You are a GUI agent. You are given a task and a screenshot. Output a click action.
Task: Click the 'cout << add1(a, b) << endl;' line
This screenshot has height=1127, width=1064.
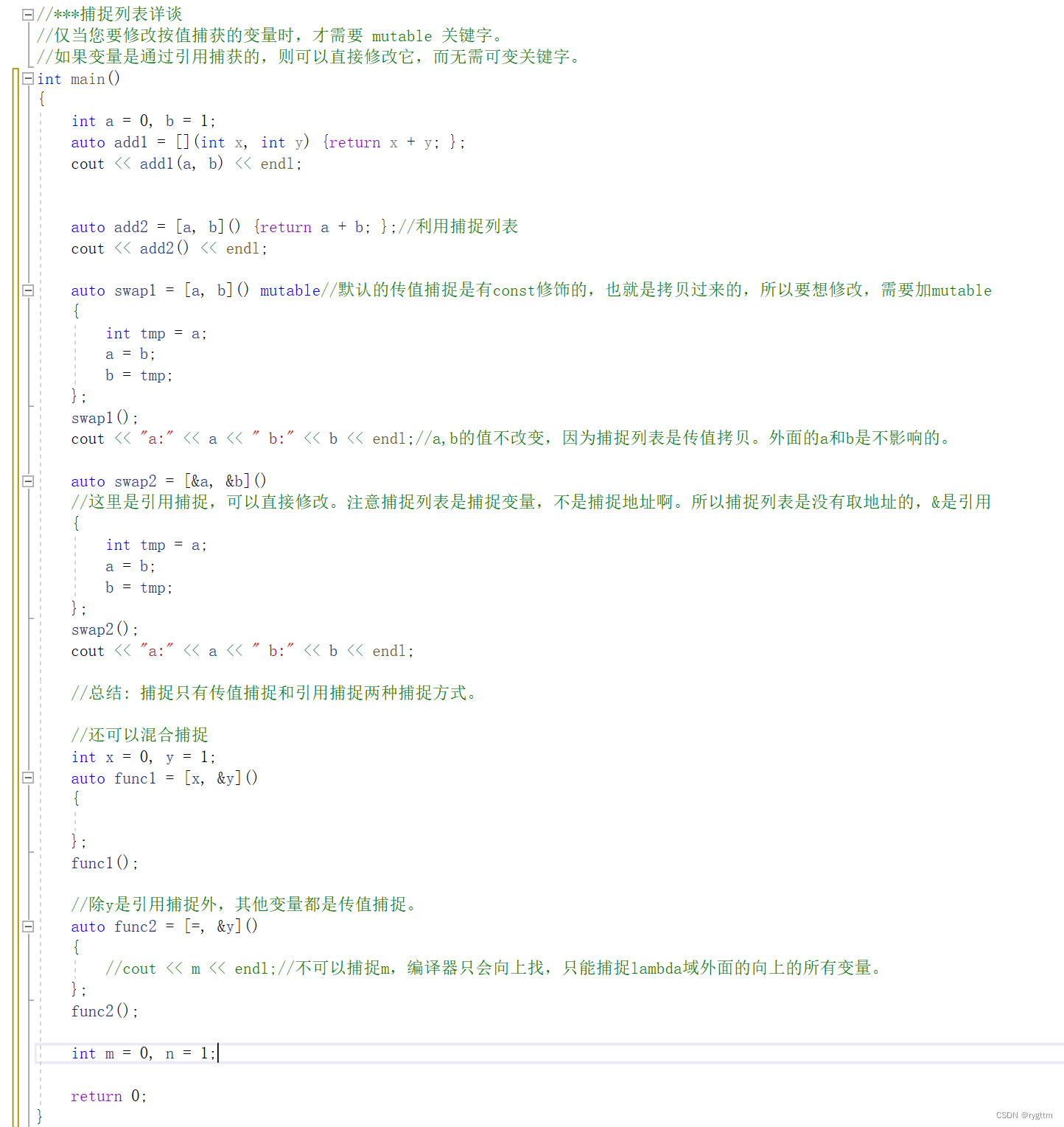[186, 164]
